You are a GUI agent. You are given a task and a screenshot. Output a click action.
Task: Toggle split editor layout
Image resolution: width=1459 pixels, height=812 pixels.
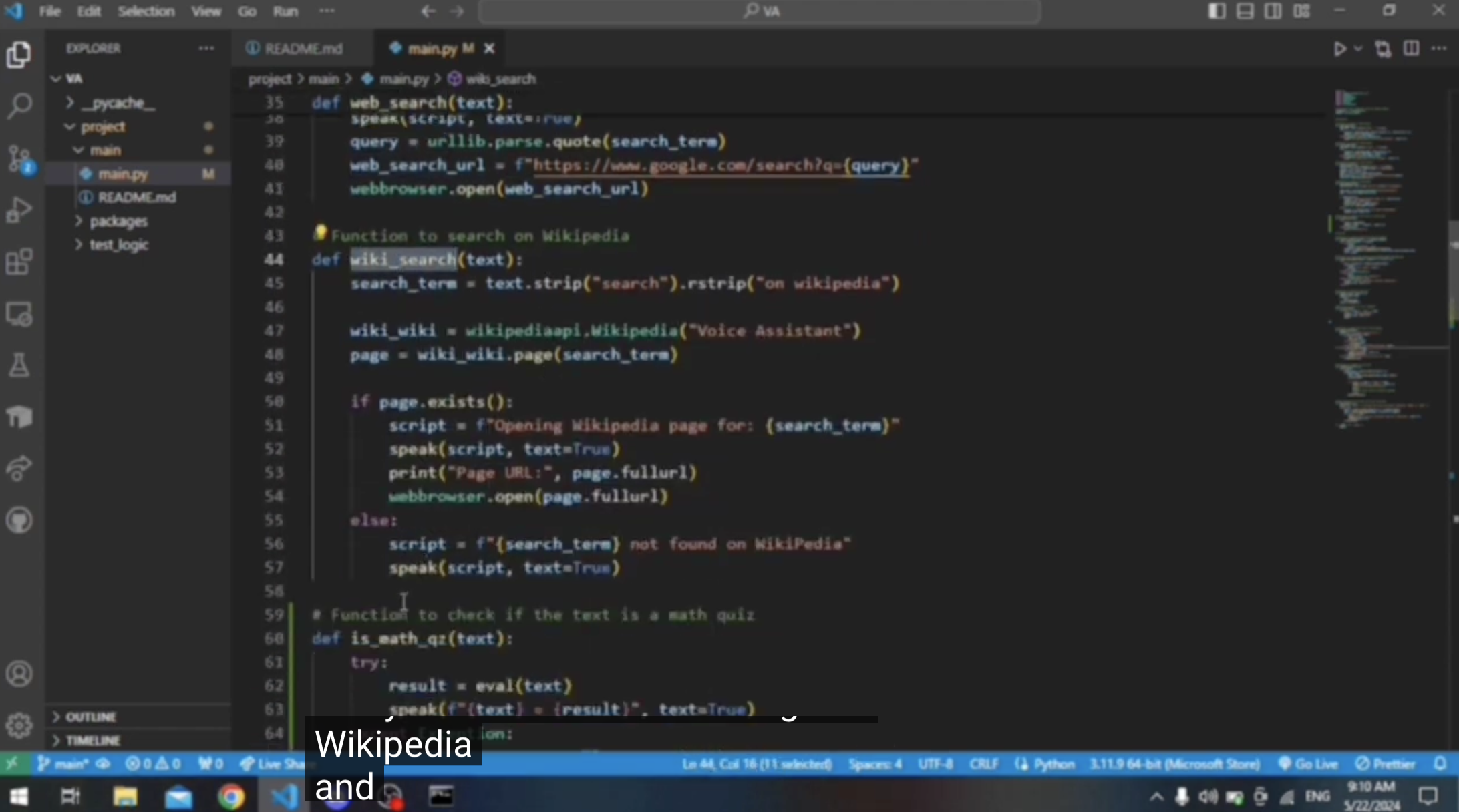pyautogui.click(x=1411, y=49)
